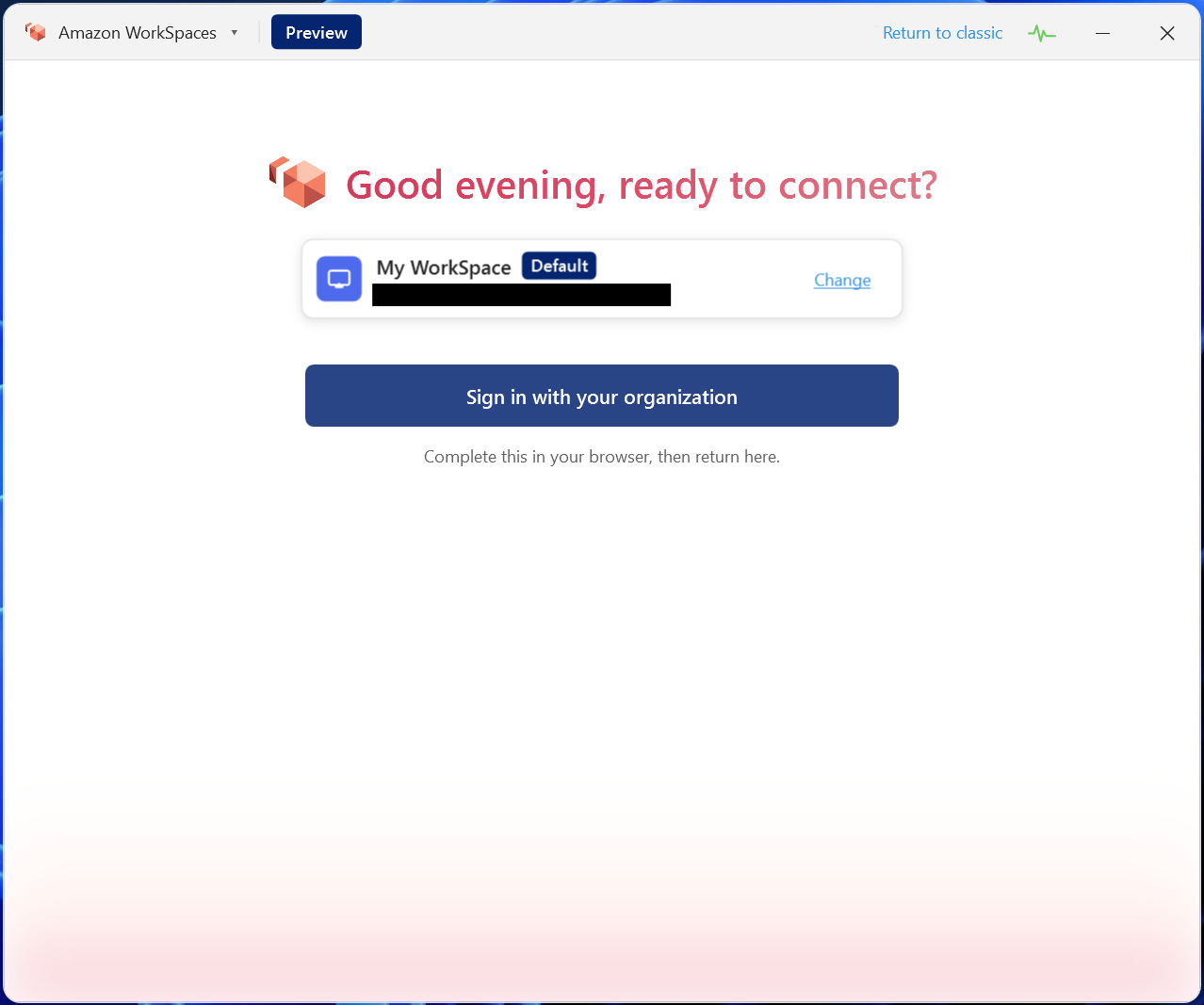This screenshot has width=1204, height=1005.
Task: Click Sign in with your organization
Action: pyautogui.click(x=602, y=396)
